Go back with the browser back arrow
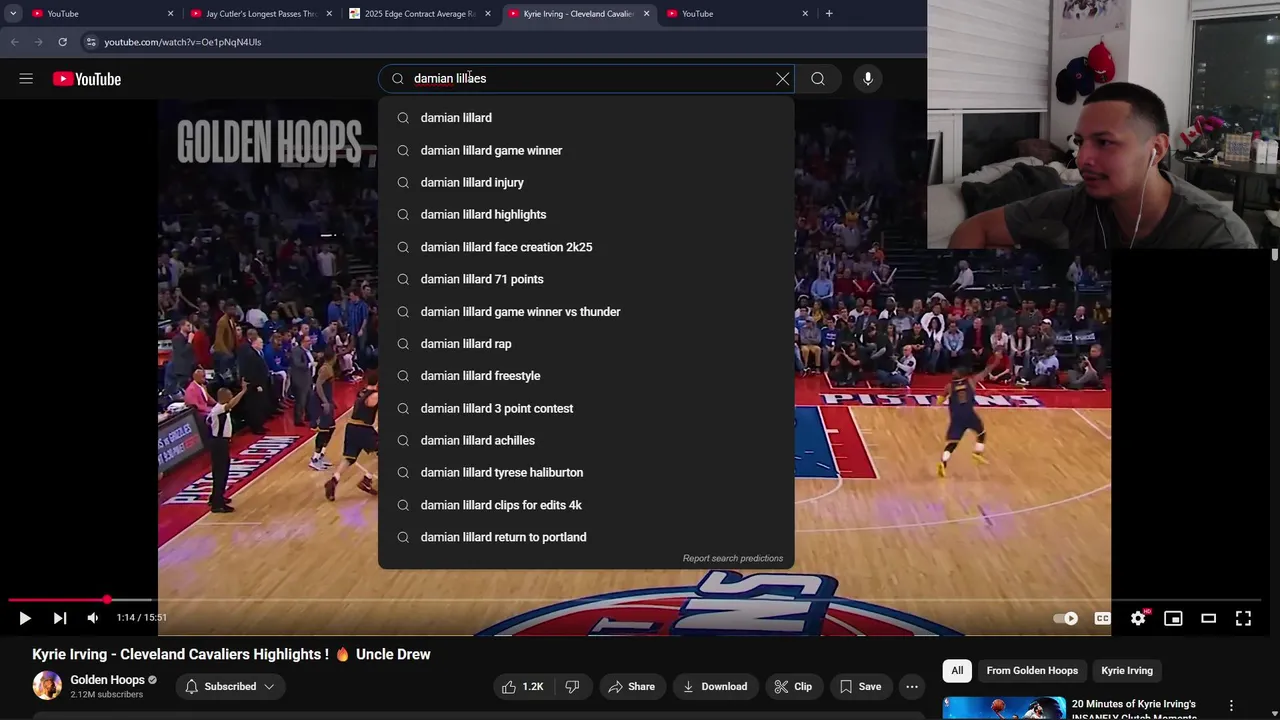 pyautogui.click(x=14, y=42)
